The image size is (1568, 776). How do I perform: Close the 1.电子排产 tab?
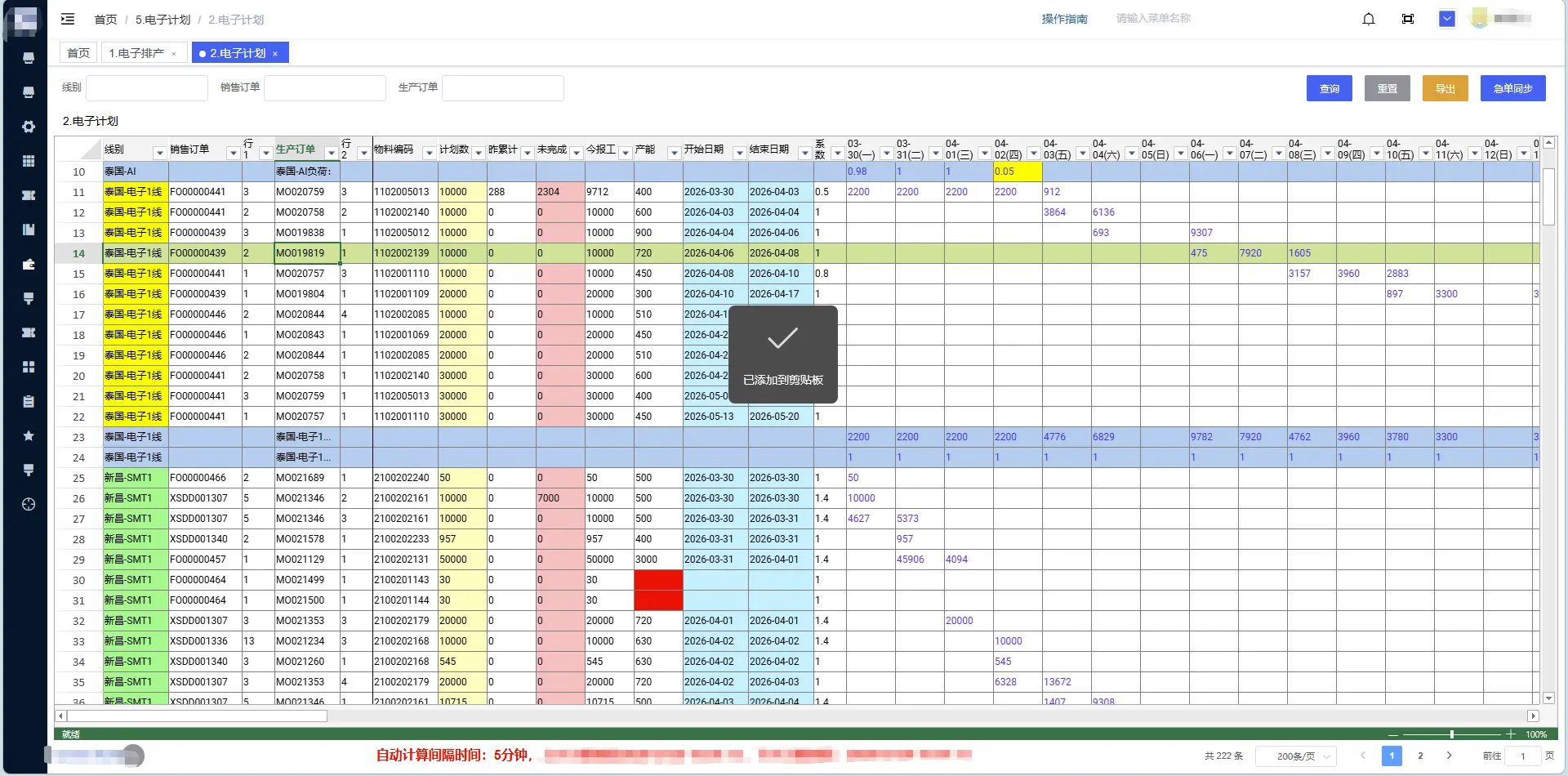(174, 54)
